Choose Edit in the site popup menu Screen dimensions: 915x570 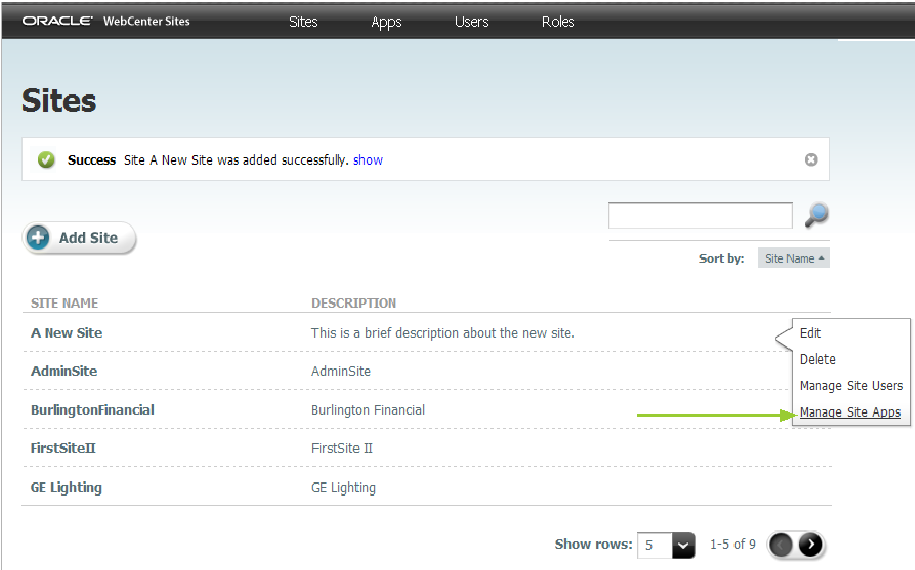click(811, 333)
